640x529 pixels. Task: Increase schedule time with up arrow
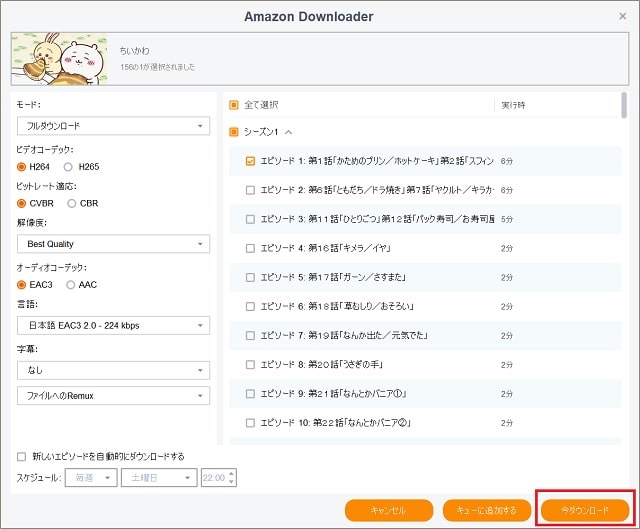tap(231, 473)
